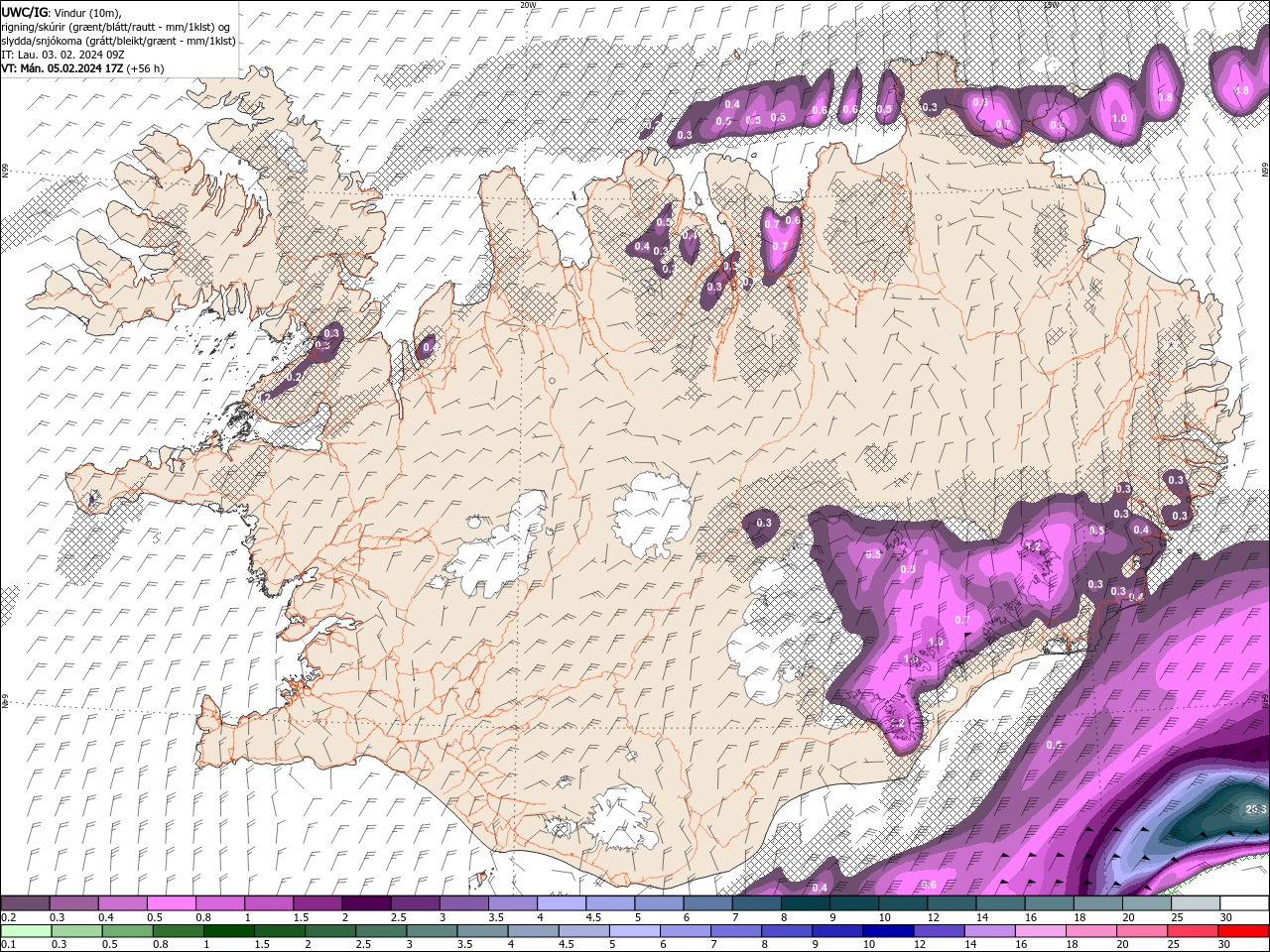Click the red 30 swatch in the bottom legend row
The height and width of the screenshot is (952, 1270).
pos(1243,931)
